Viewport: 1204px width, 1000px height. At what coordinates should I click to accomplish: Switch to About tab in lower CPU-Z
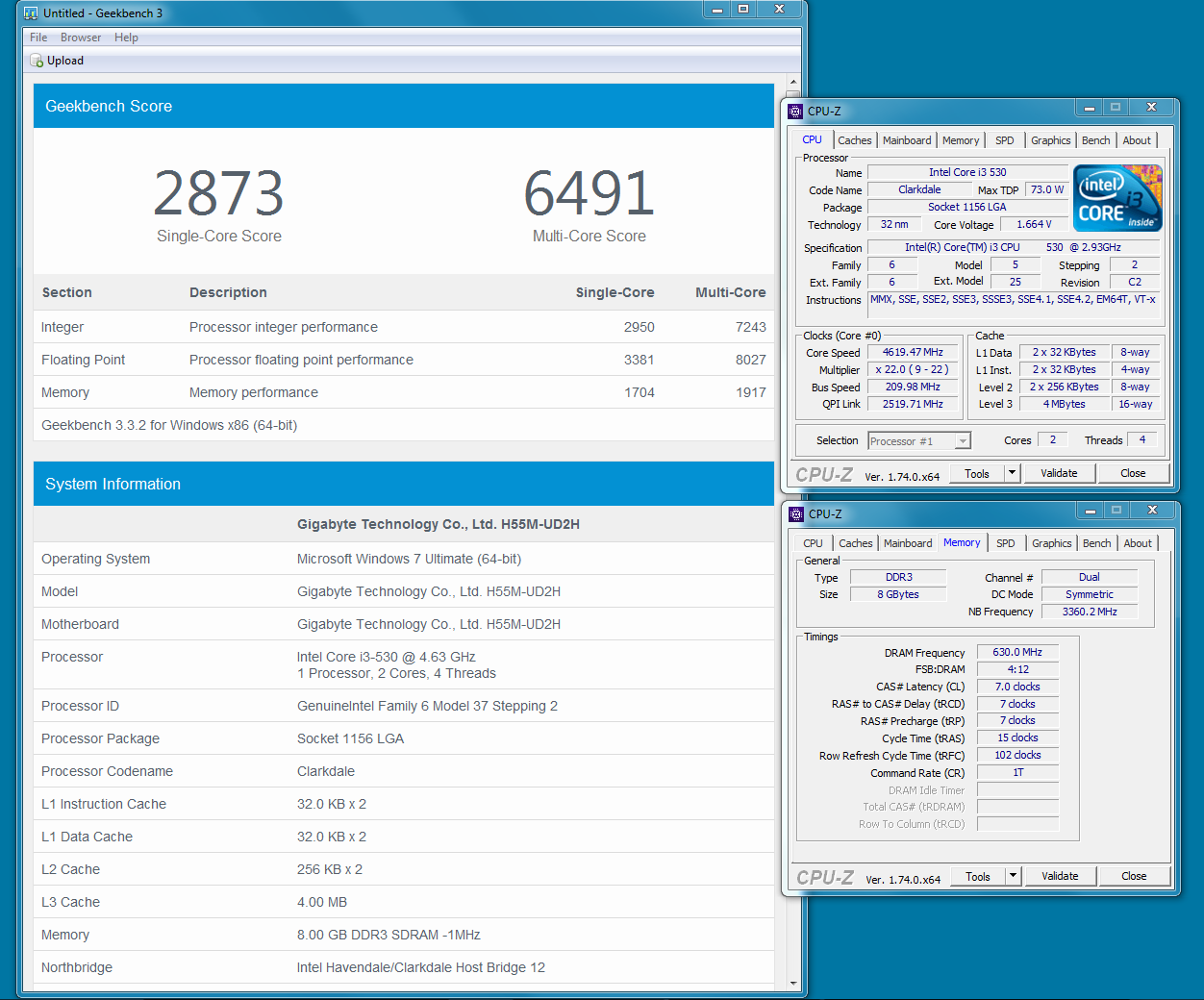[1138, 543]
